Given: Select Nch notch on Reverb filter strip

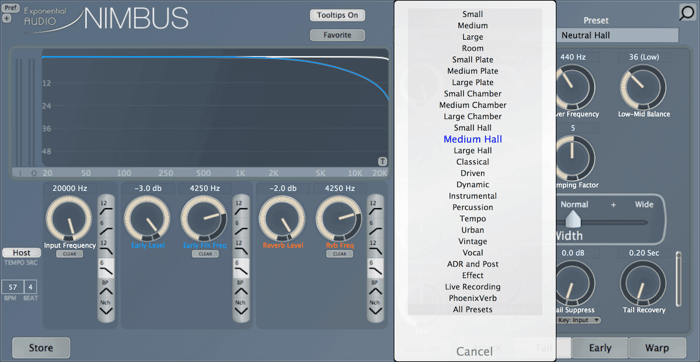Looking at the screenshot, I should [x=375, y=308].
